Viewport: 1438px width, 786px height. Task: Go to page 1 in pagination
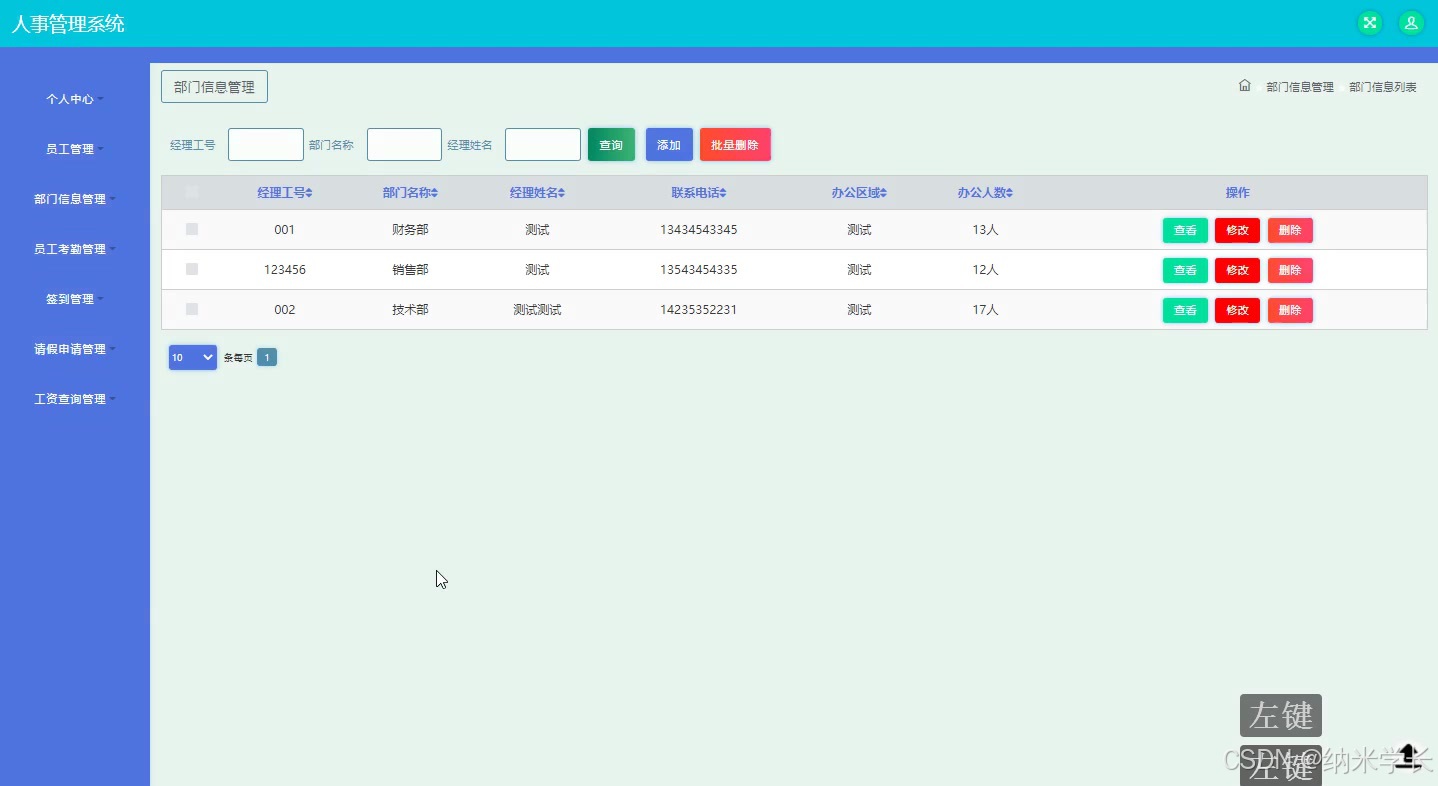click(267, 357)
